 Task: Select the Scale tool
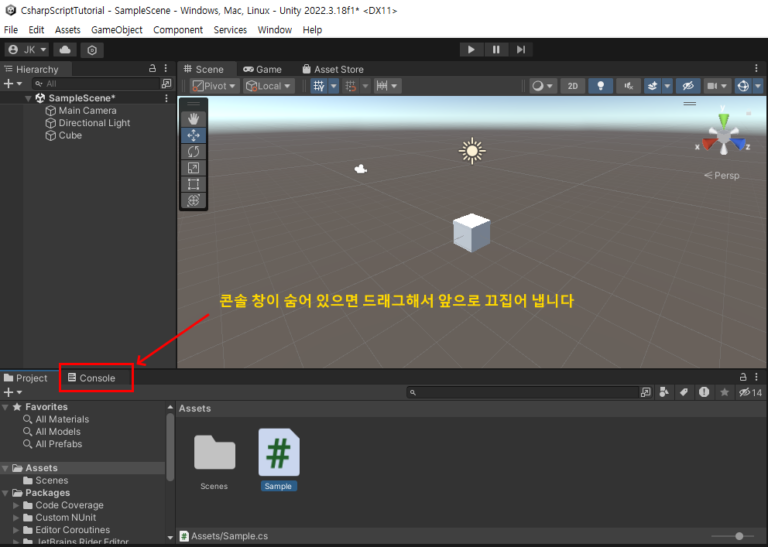(194, 168)
